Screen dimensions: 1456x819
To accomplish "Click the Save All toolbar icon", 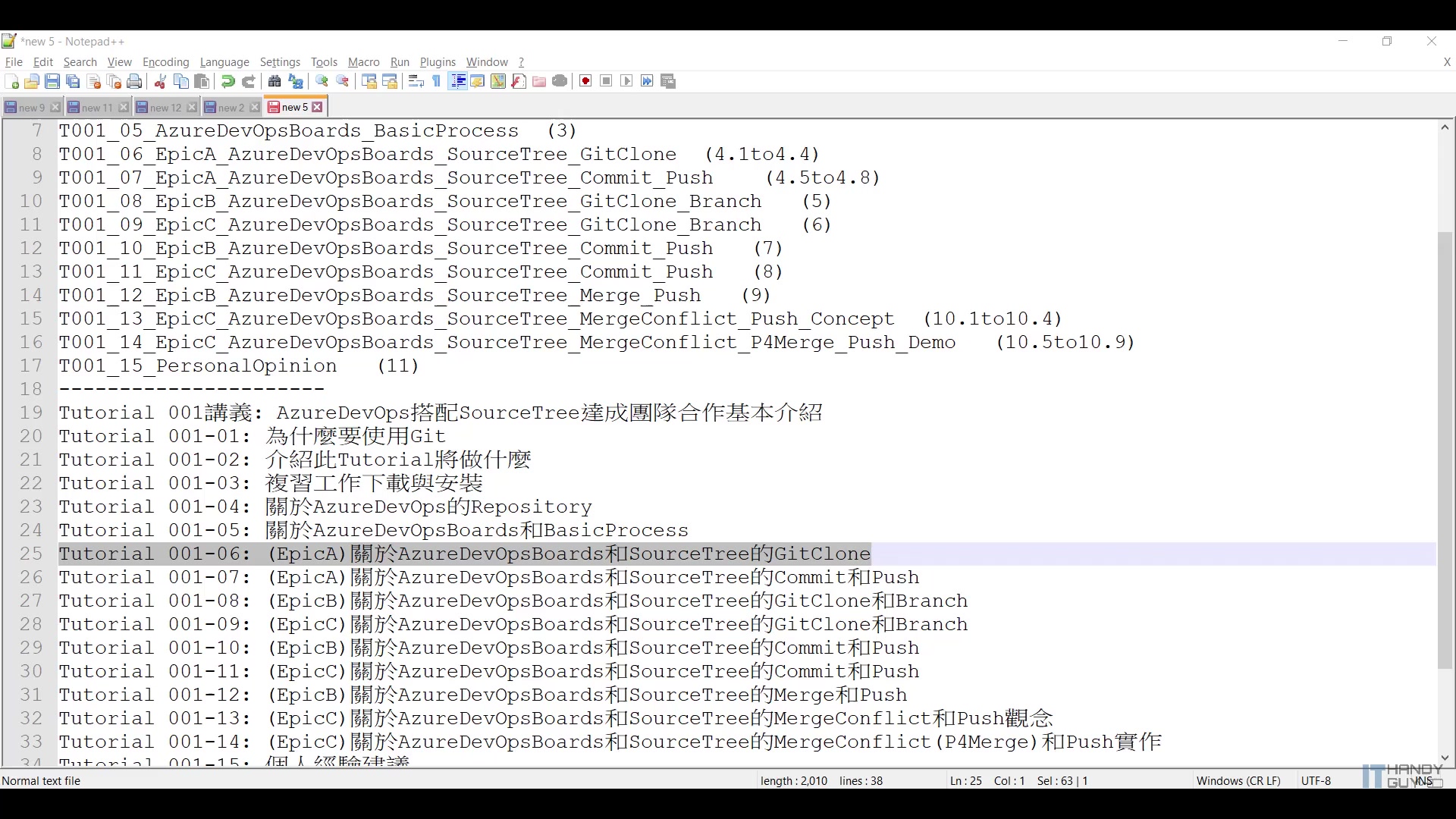I will click(x=72, y=81).
